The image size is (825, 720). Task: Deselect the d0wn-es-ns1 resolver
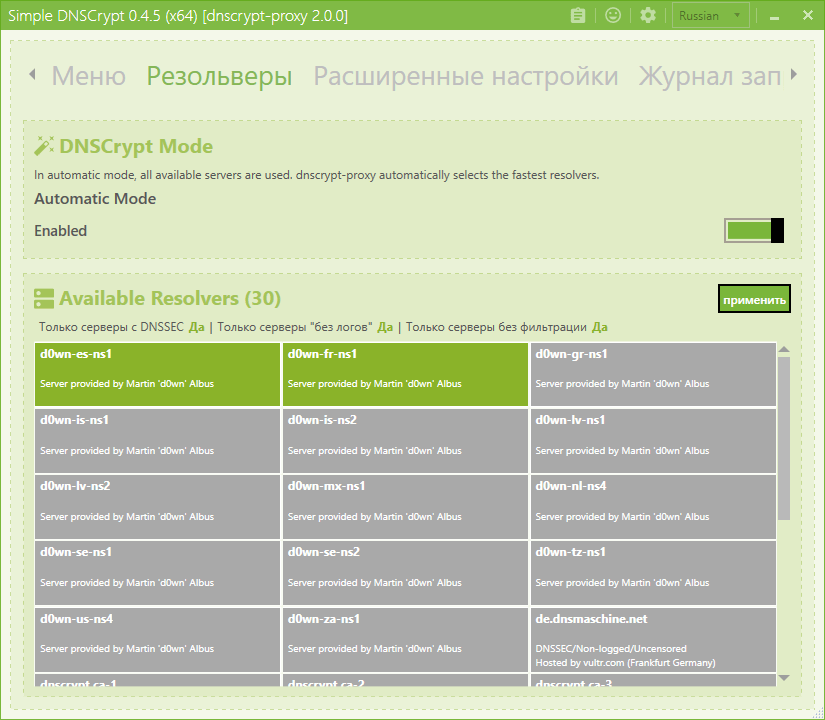click(157, 374)
